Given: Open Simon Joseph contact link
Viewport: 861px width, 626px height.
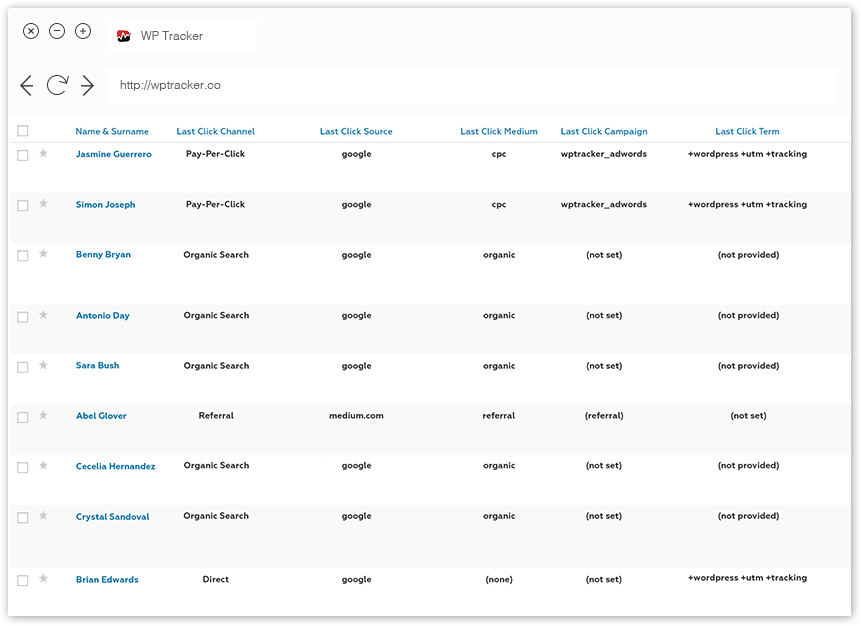Looking at the screenshot, I should point(105,205).
